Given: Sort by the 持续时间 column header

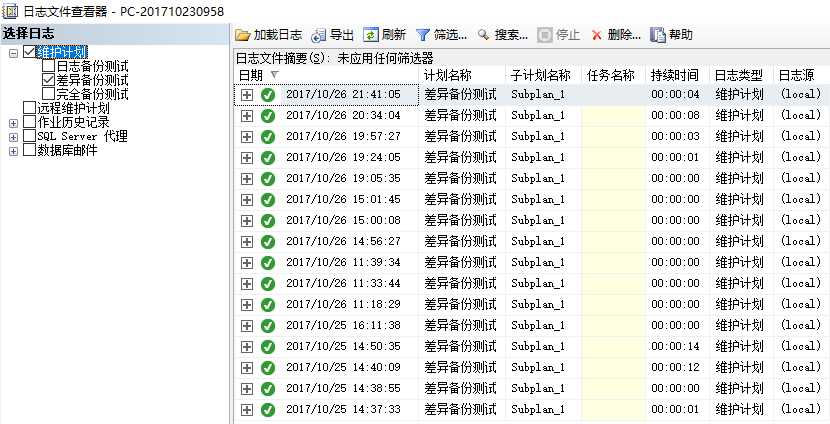Looking at the screenshot, I should point(677,75).
